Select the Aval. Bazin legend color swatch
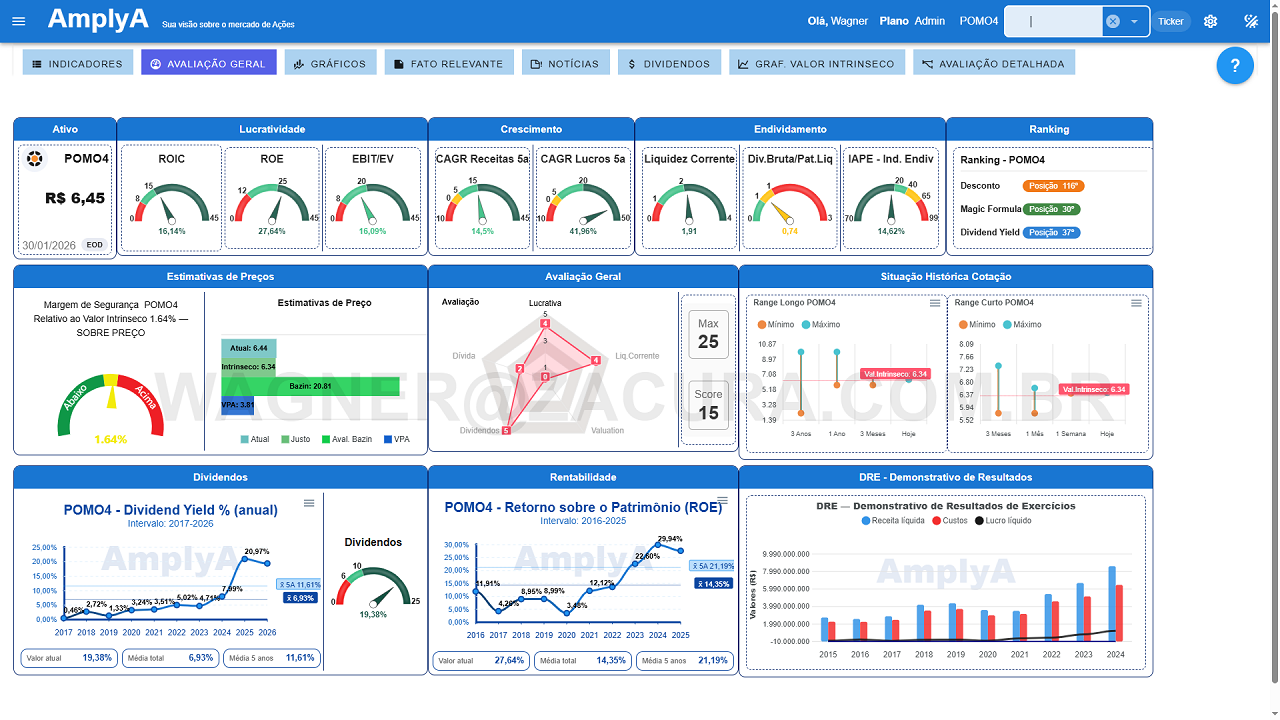The image size is (1280, 720). [x=325, y=439]
